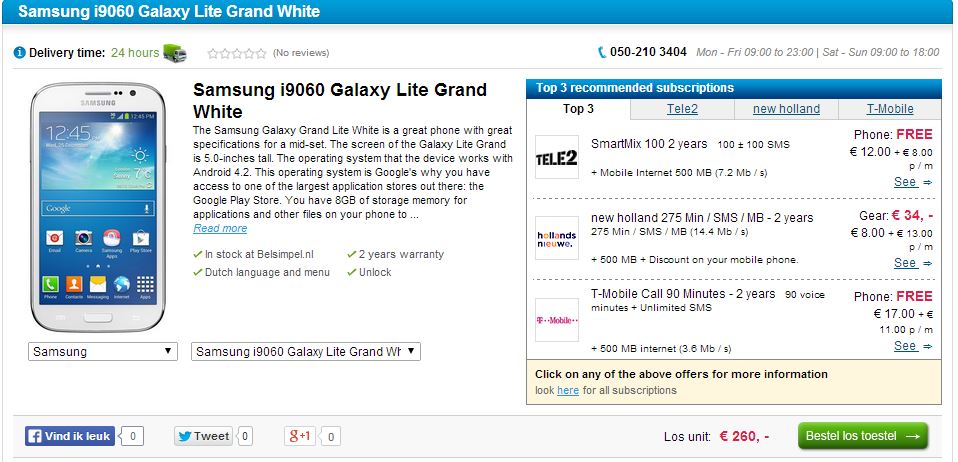Click the Tele2 logo in subscriptions
This screenshot has width=958, height=462.
point(557,157)
